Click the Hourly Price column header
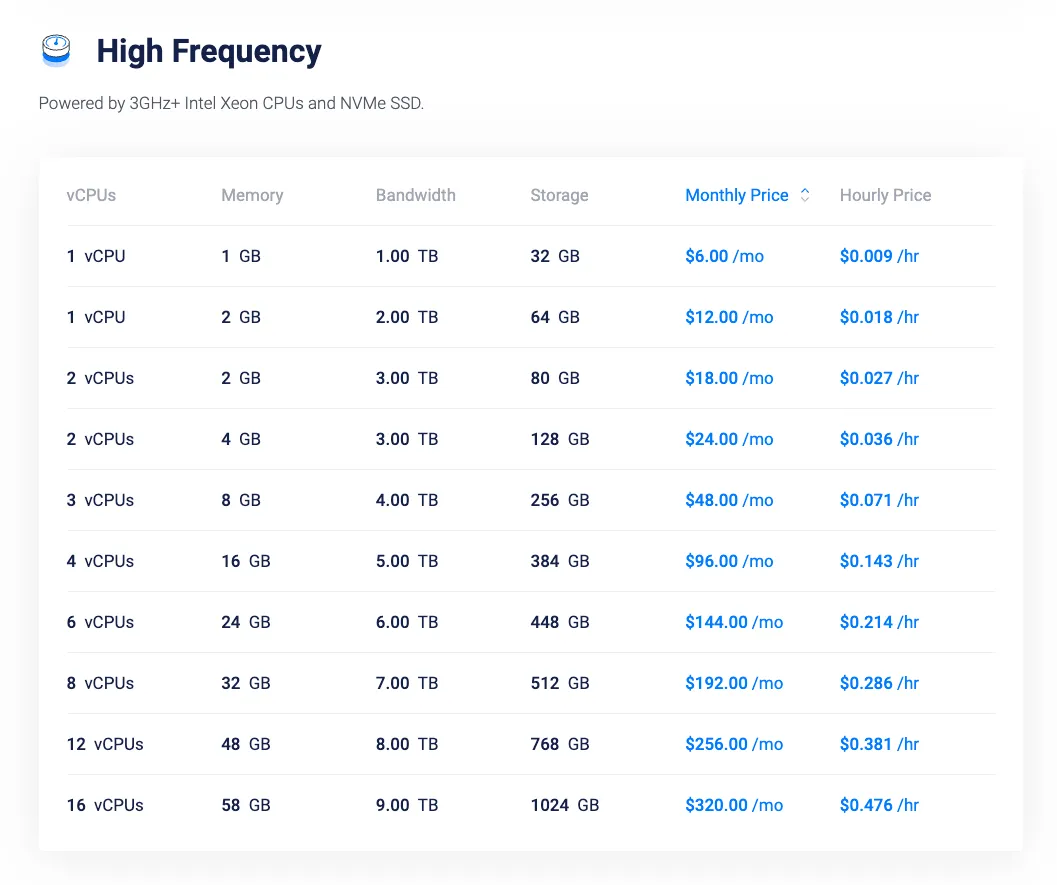The width and height of the screenshot is (1057, 885). coord(886,195)
